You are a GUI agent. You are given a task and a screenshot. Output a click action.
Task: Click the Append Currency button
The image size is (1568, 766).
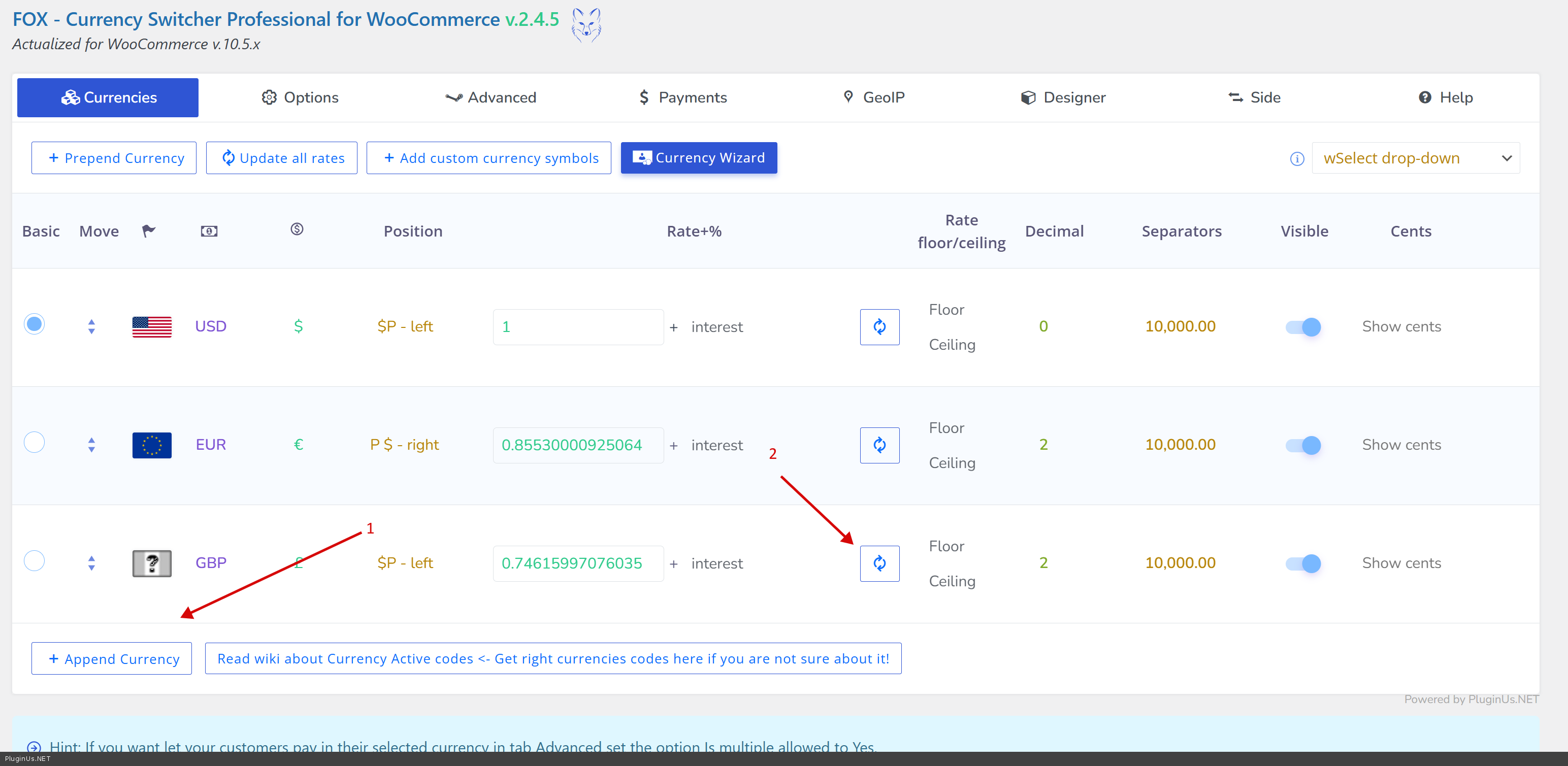pyautogui.click(x=111, y=658)
